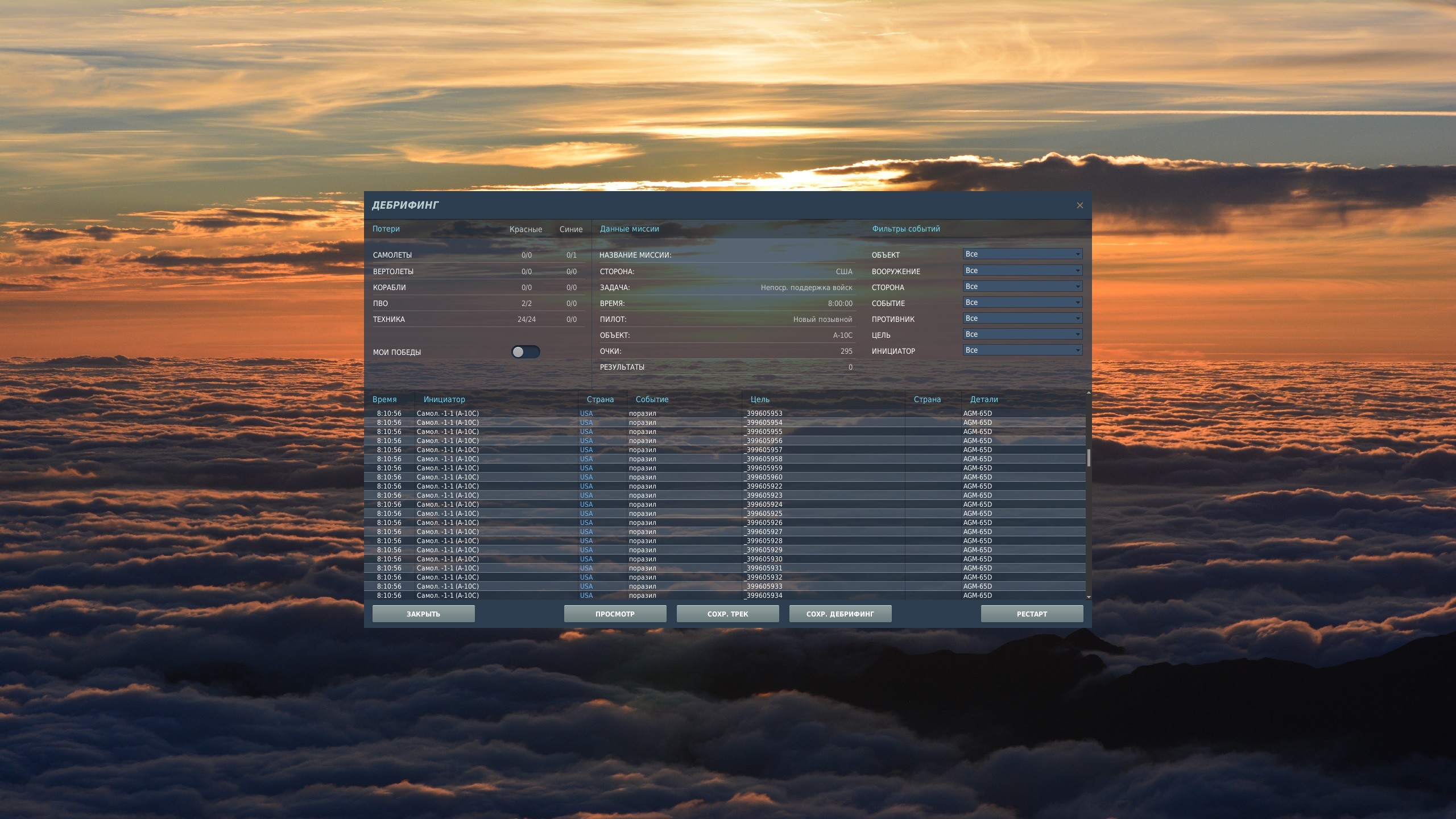This screenshot has height=819, width=1456.
Task: Select event row with target _399605932
Action: pos(725,577)
